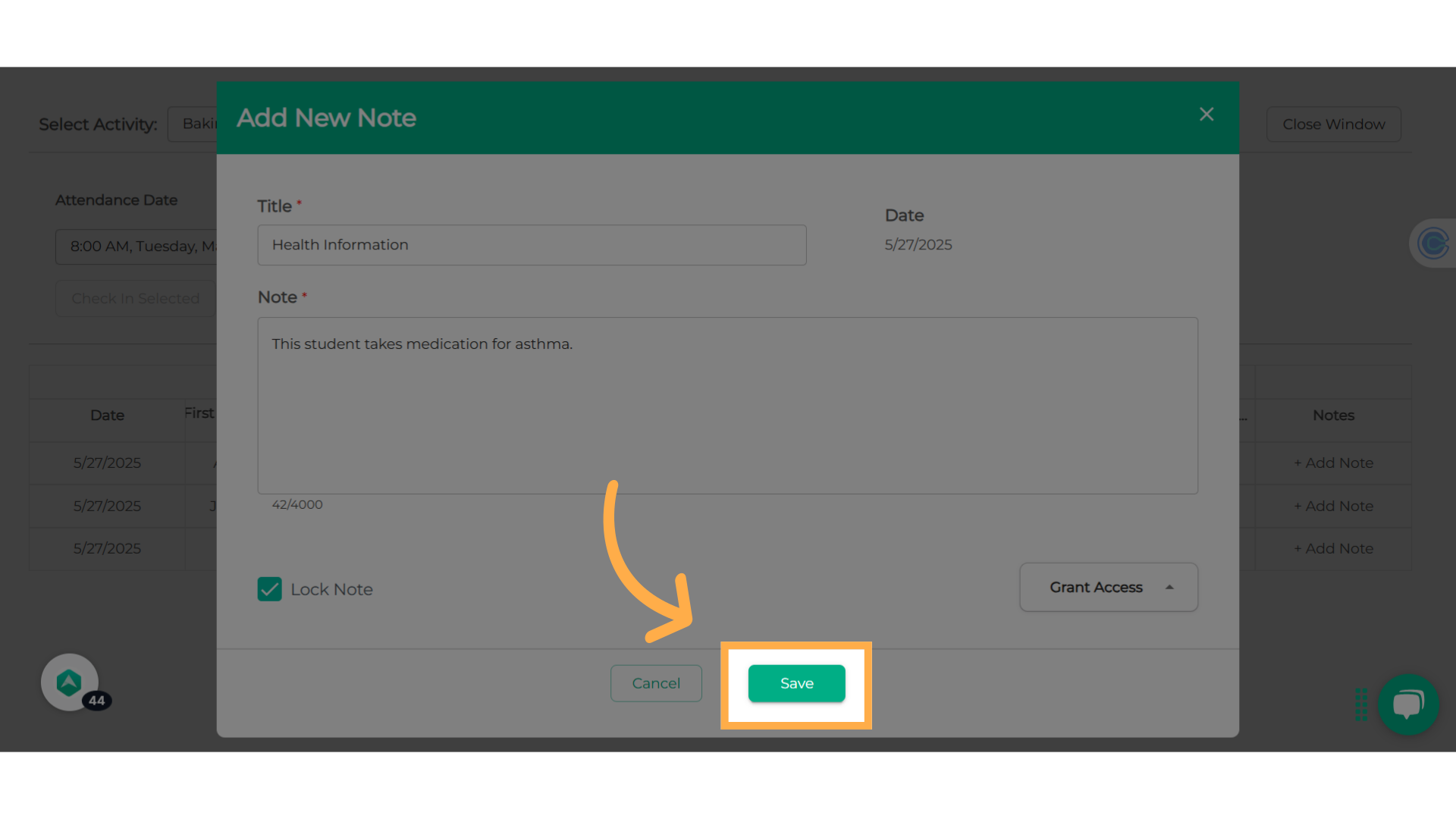
Task: Click the dotted drag handle beside the chat icon
Action: tap(1361, 704)
